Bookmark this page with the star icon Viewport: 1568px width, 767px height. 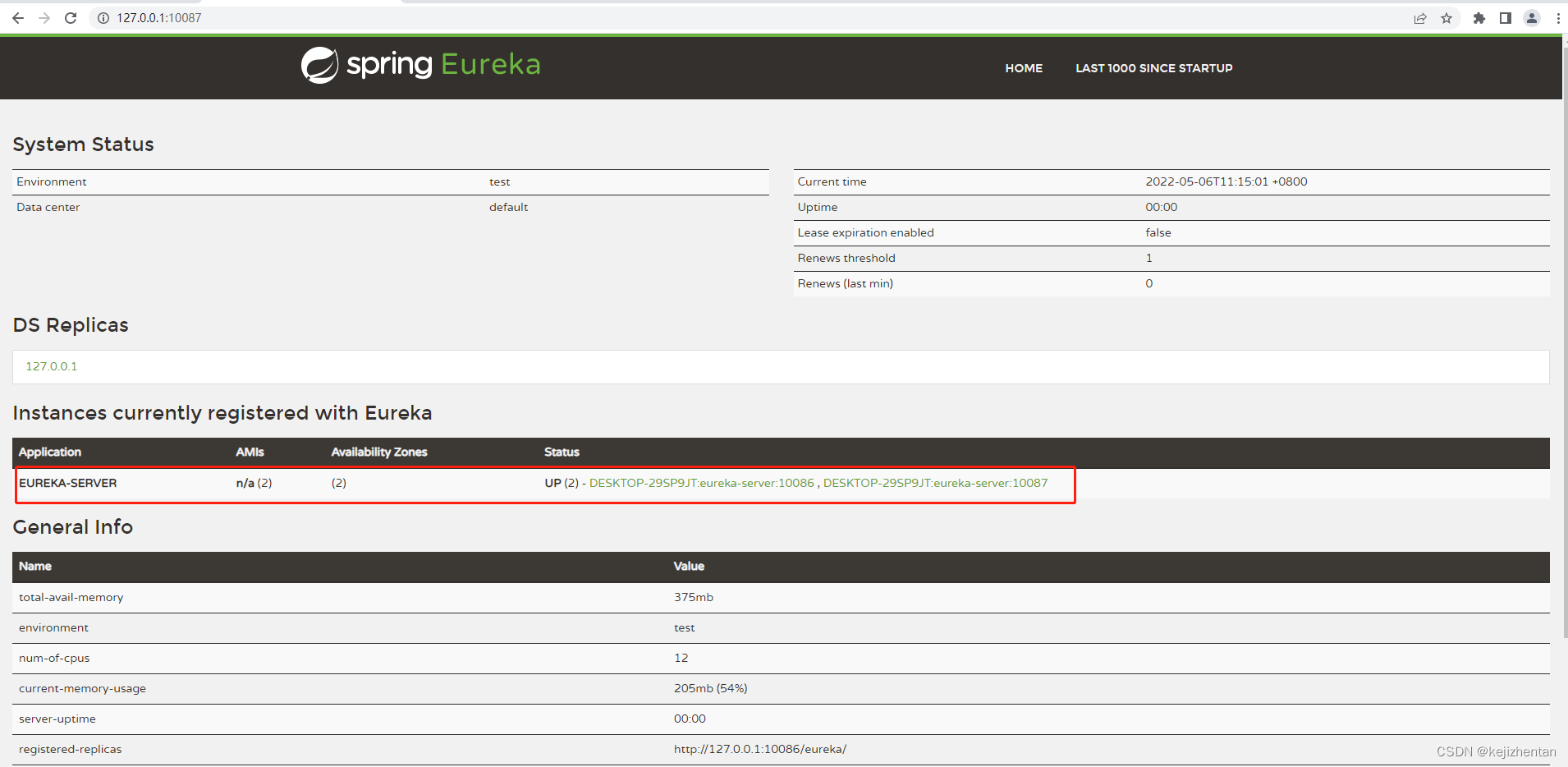click(1447, 18)
